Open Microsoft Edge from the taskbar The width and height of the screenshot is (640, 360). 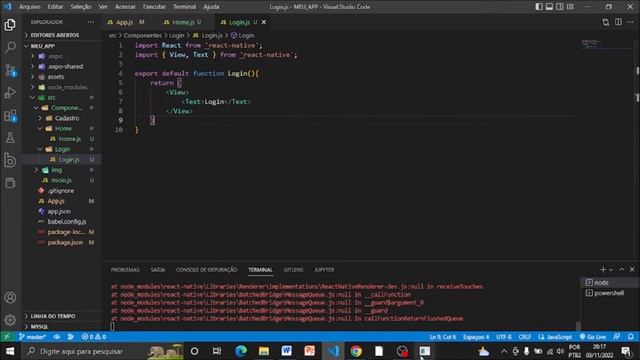coord(241,351)
